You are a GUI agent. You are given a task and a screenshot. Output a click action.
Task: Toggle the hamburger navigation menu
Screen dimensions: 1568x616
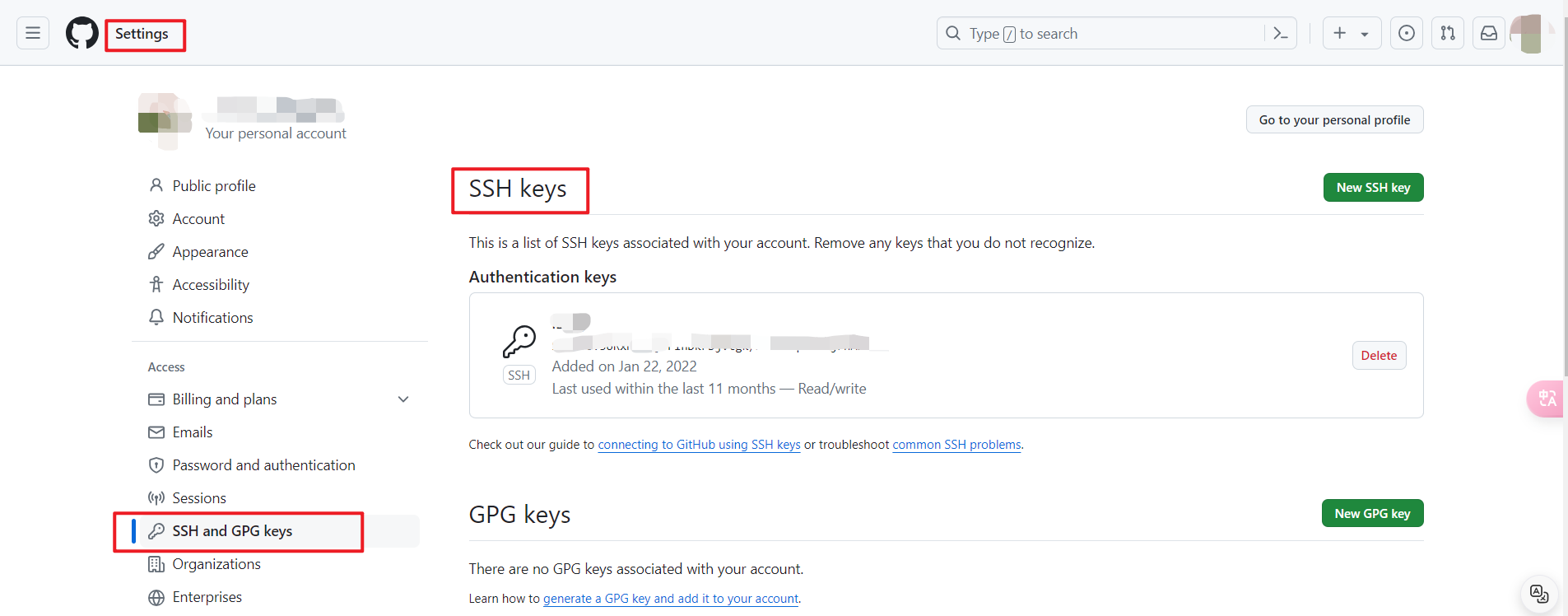32,33
